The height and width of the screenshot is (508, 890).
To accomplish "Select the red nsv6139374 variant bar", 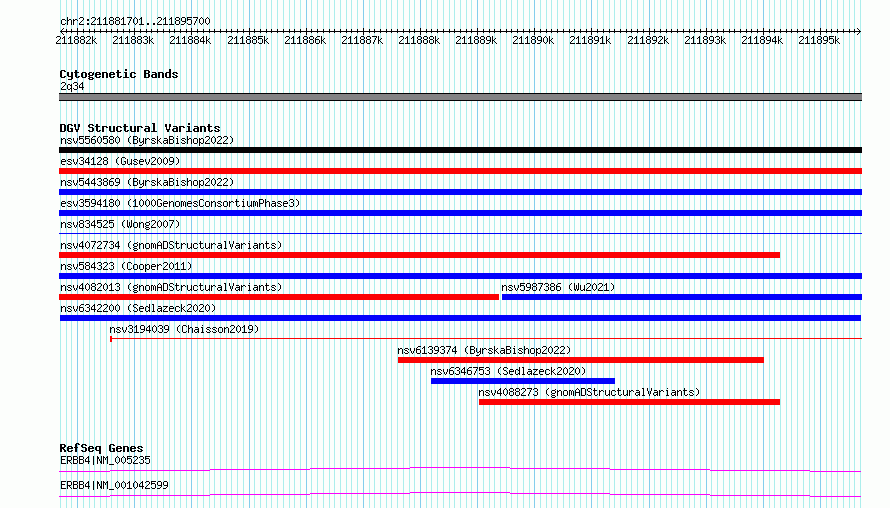I will point(581,360).
